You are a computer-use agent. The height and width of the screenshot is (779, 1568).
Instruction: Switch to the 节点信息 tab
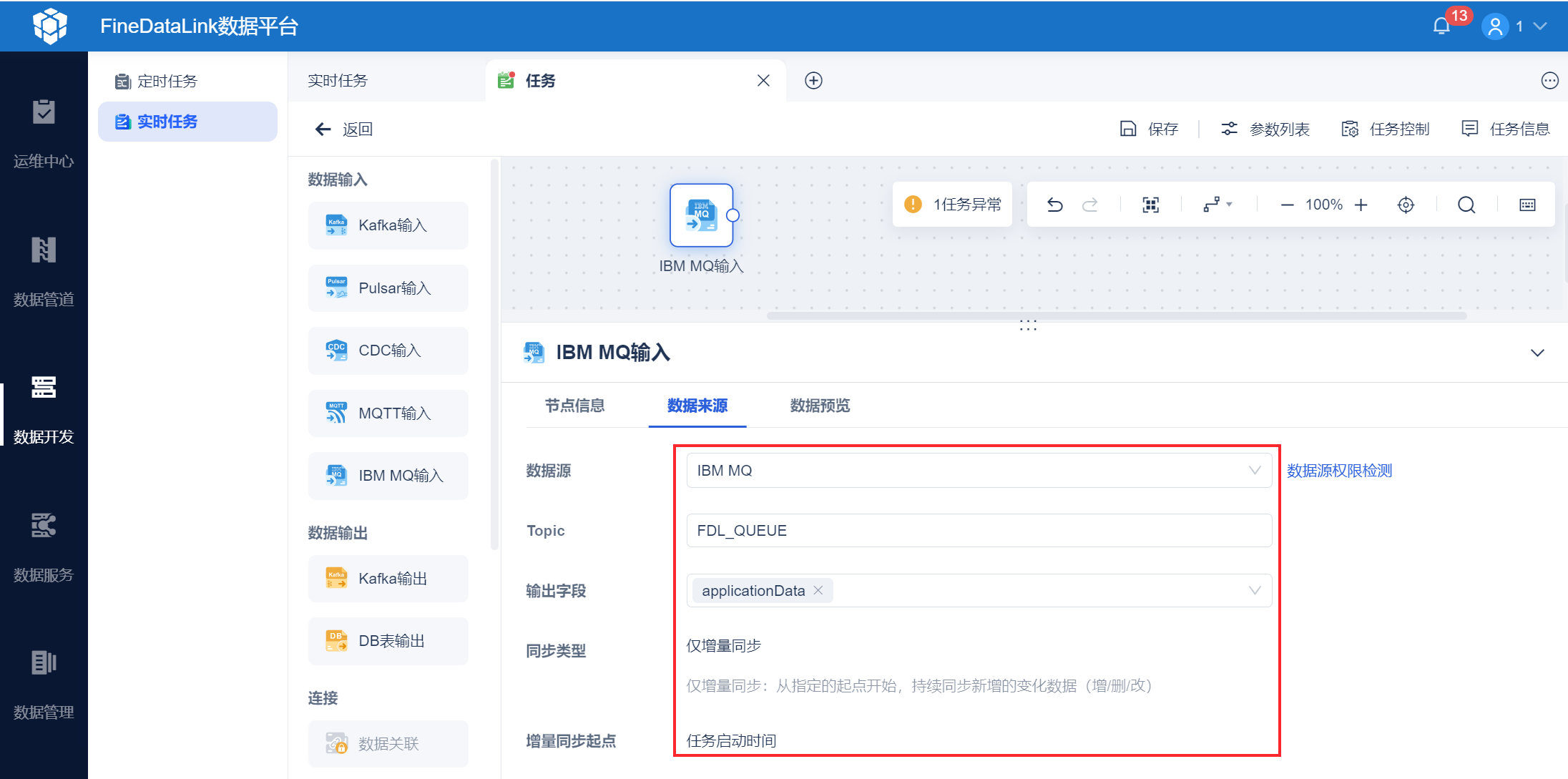coord(574,406)
